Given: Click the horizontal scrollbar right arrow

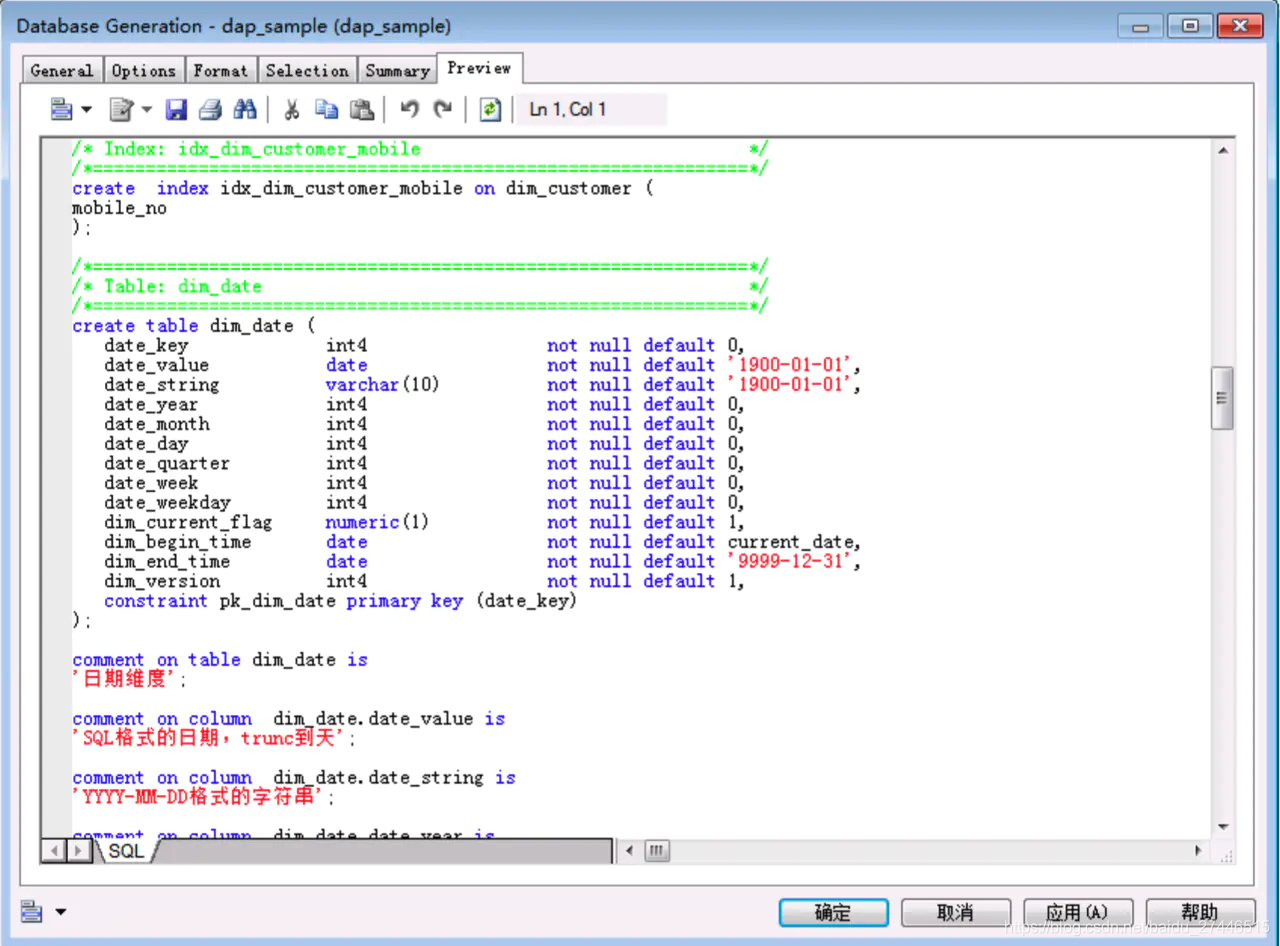Looking at the screenshot, I should [1199, 851].
